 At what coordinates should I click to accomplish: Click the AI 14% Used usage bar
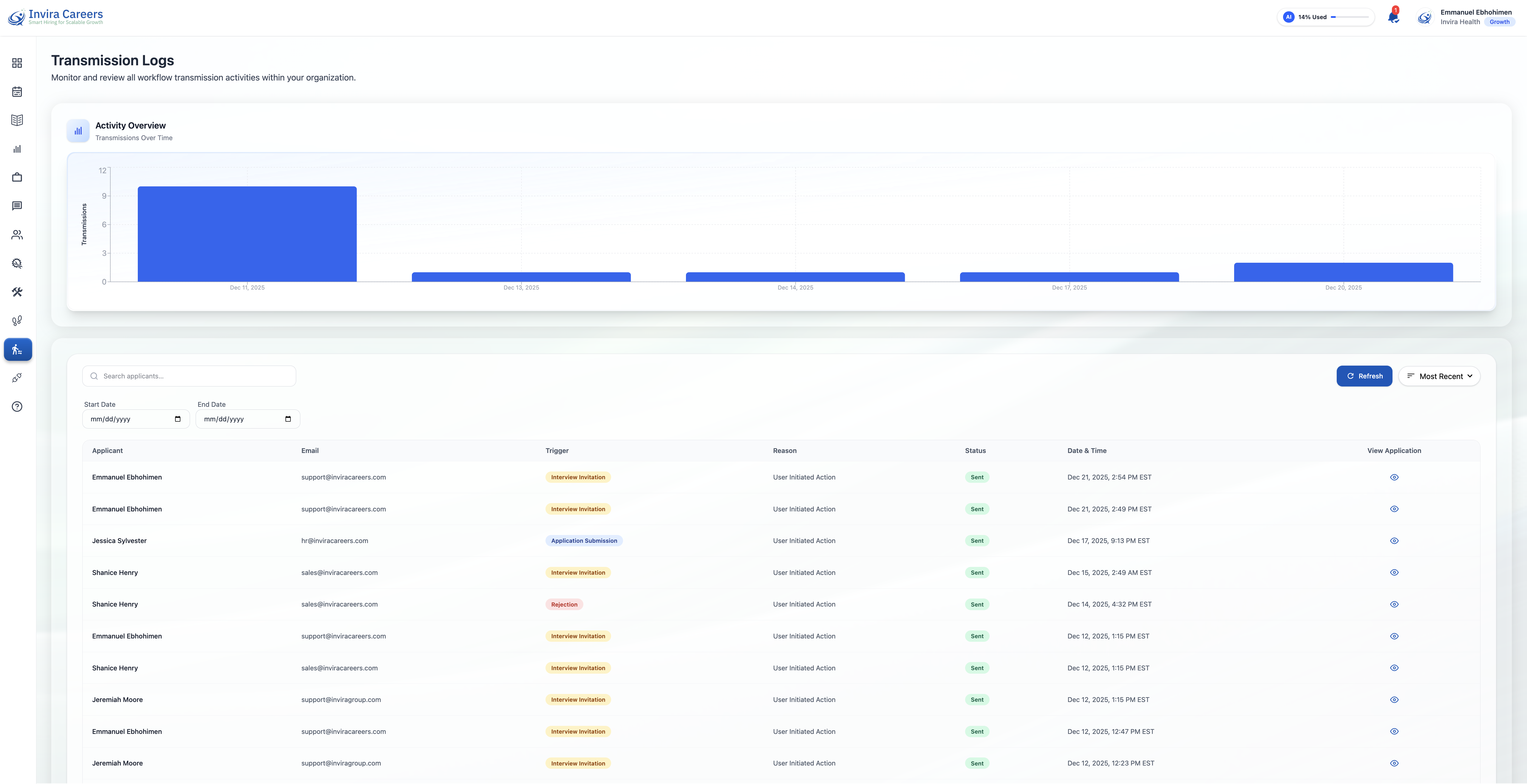click(x=1325, y=17)
